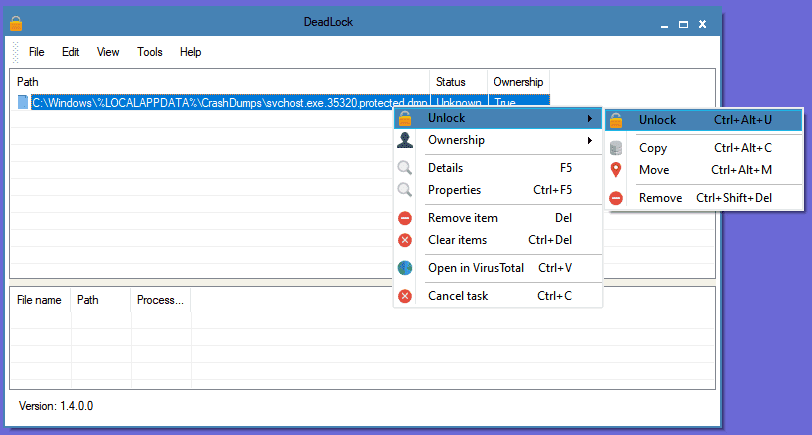Click the File name column header in lower list

click(x=40, y=300)
